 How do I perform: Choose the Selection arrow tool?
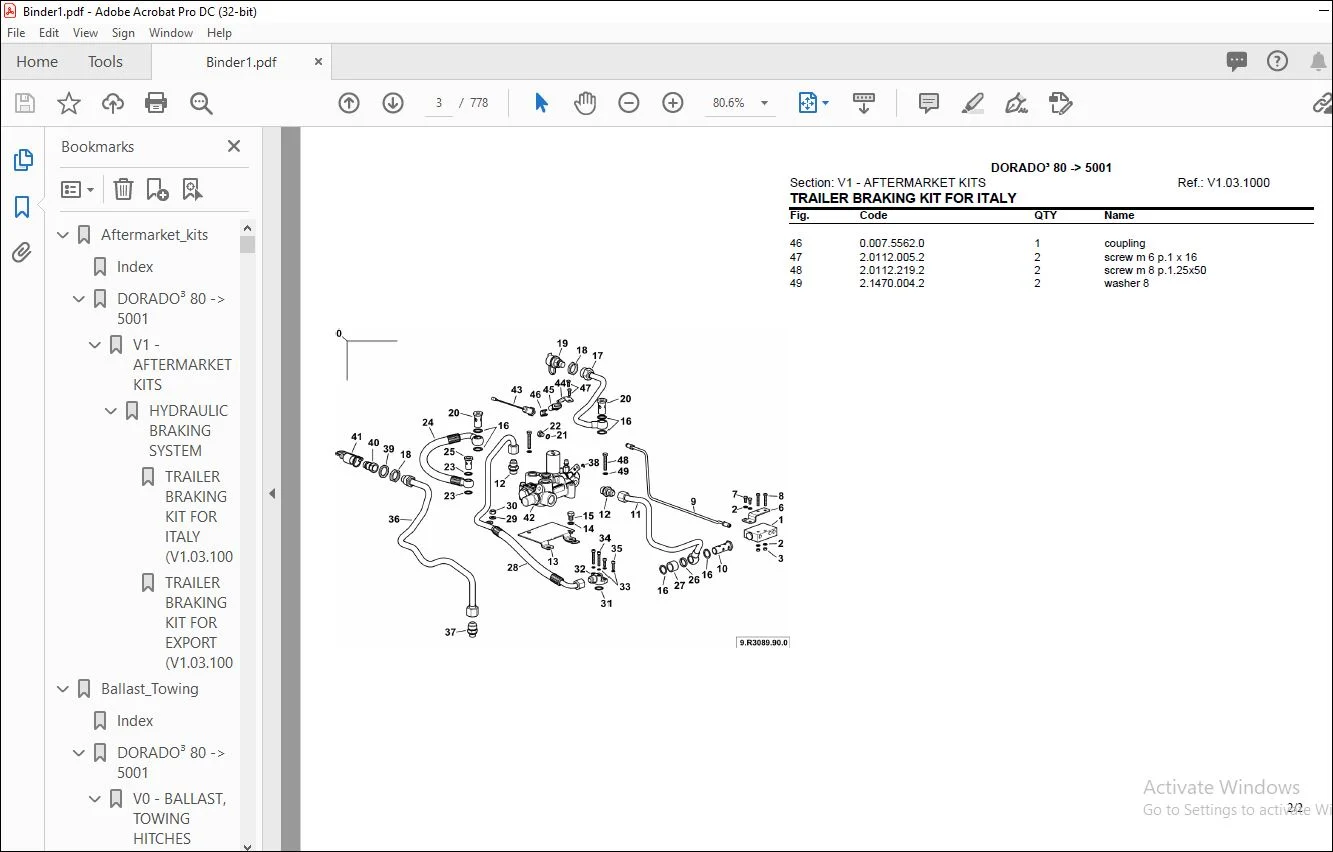point(541,103)
